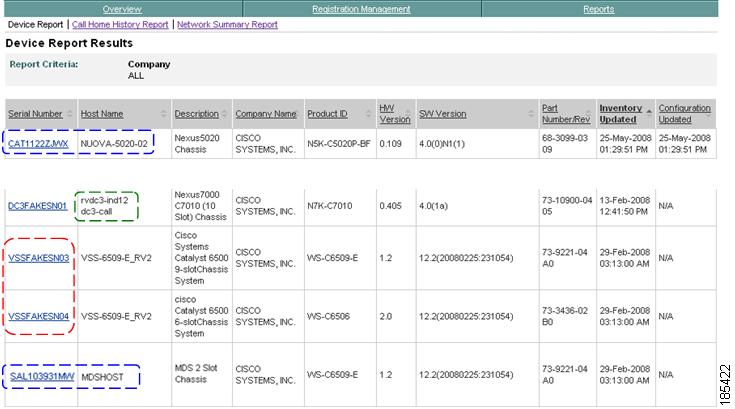
Task: Click the SW Version column header
Action: click(442, 114)
